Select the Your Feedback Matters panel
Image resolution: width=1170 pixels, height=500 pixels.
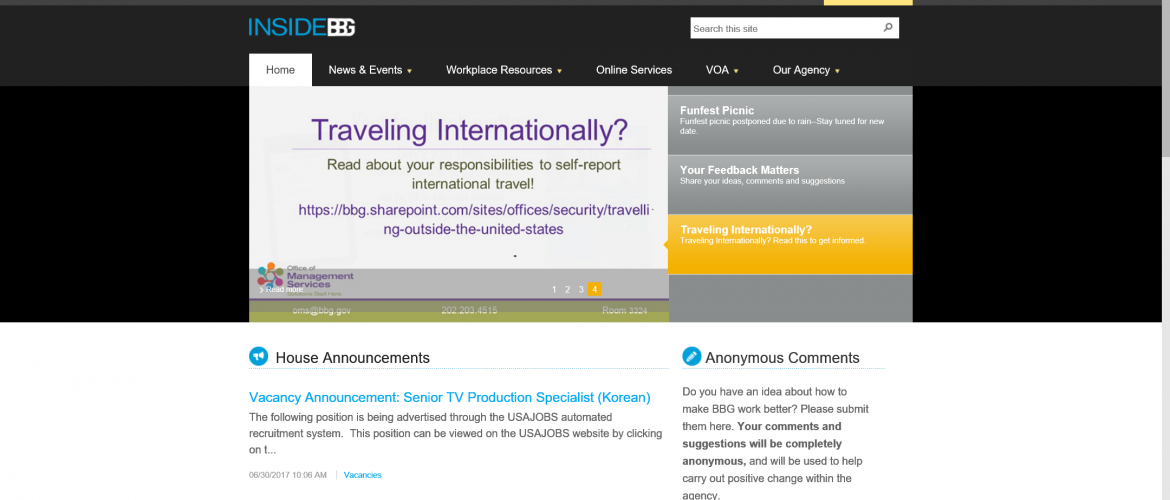790,184
